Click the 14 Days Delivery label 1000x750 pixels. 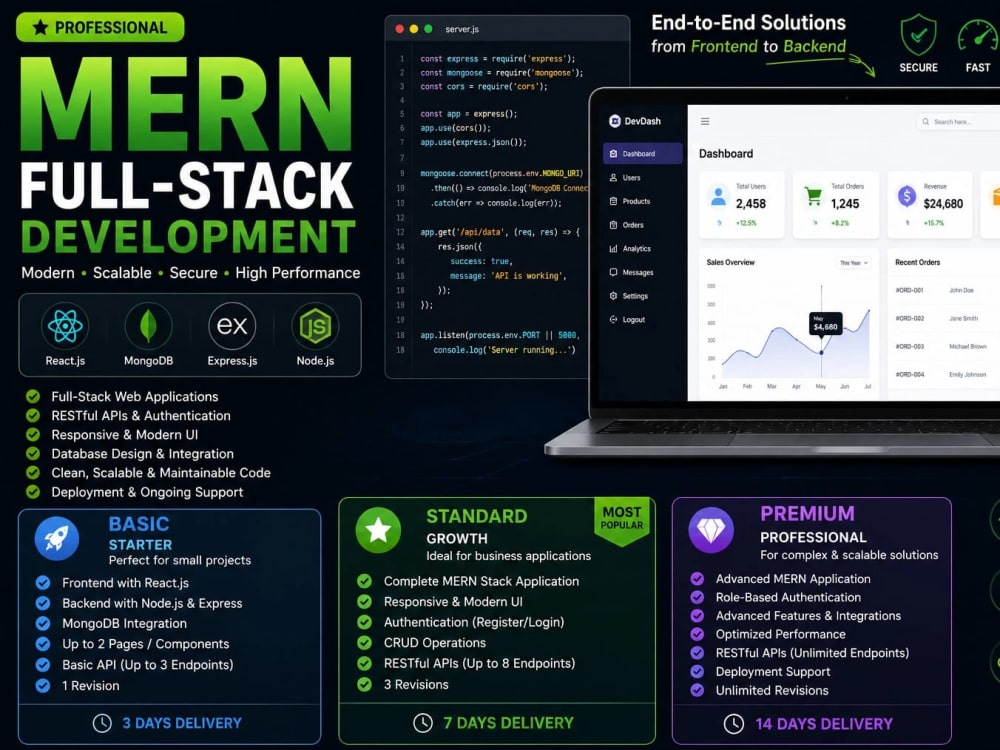[824, 724]
